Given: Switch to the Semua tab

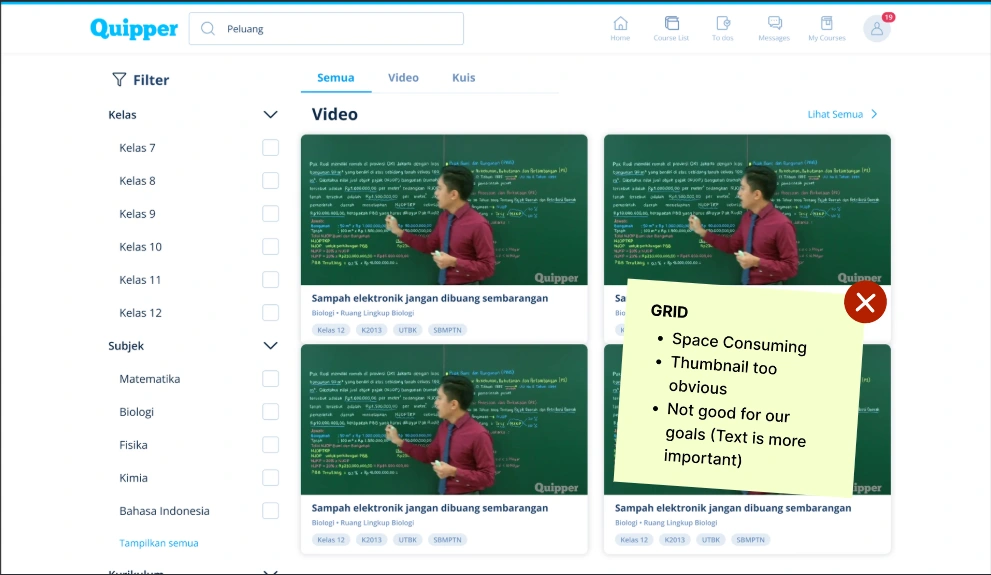Looking at the screenshot, I should coord(336,78).
